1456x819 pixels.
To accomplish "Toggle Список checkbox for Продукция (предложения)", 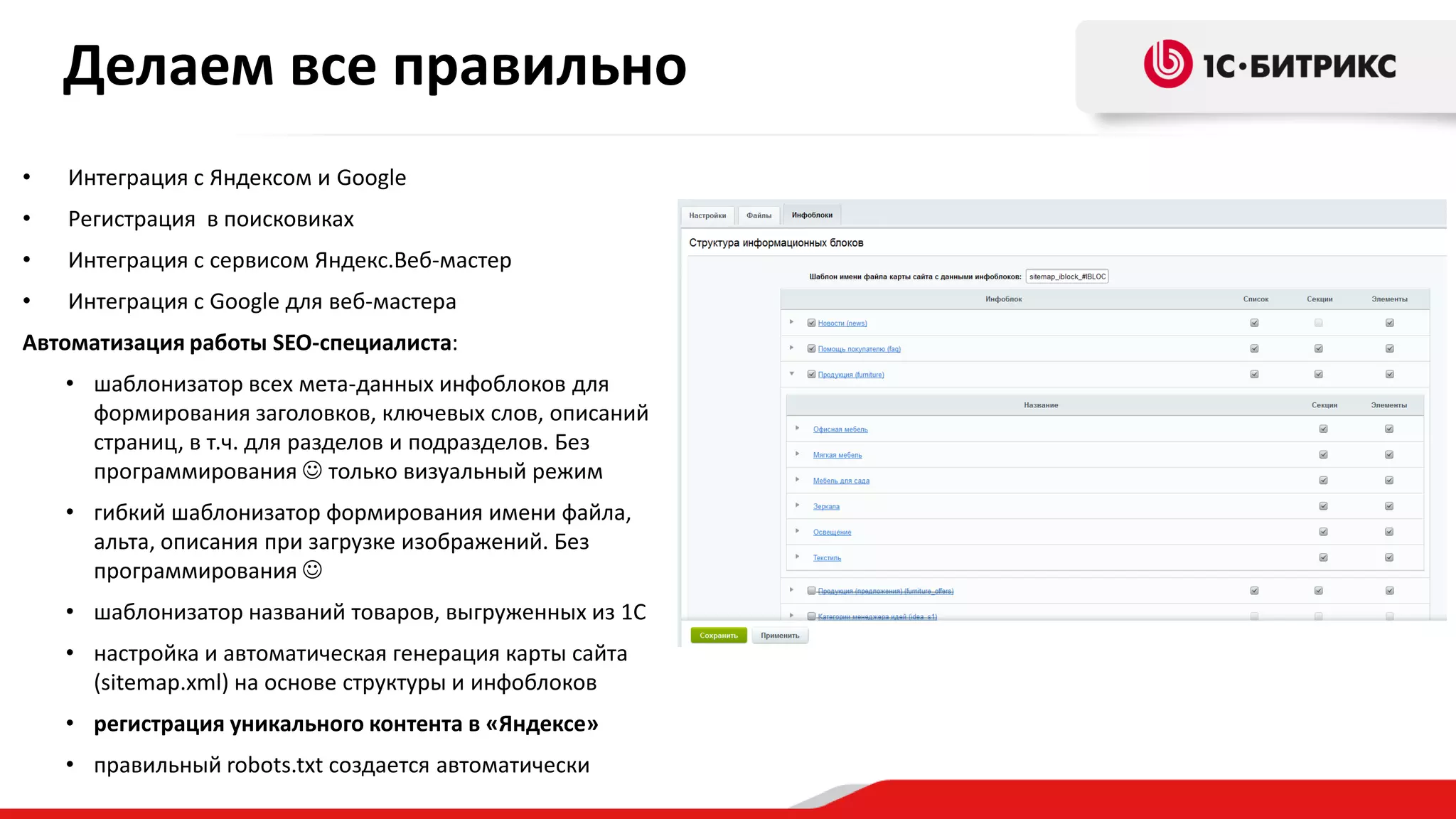I will [1254, 591].
